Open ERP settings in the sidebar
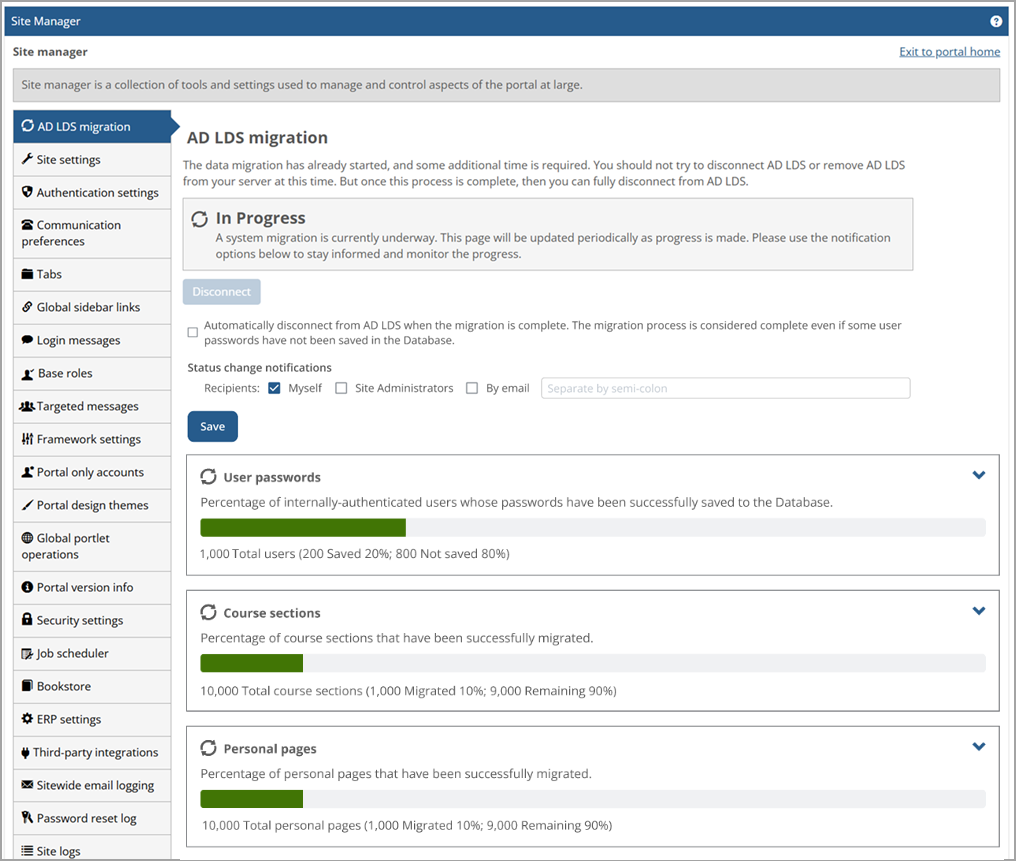This screenshot has height=861, width=1016. [92, 719]
